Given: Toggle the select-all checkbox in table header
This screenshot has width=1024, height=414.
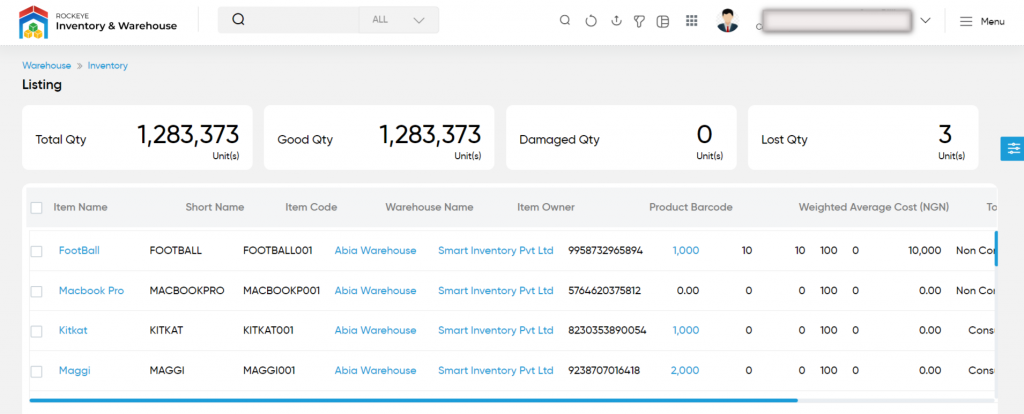Looking at the screenshot, I should [37, 208].
